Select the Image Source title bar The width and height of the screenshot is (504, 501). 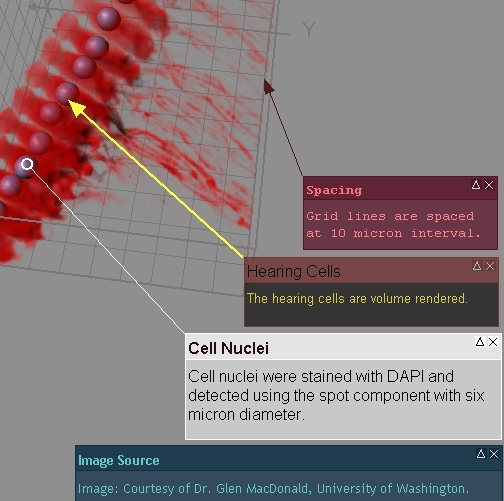point(289,459)
